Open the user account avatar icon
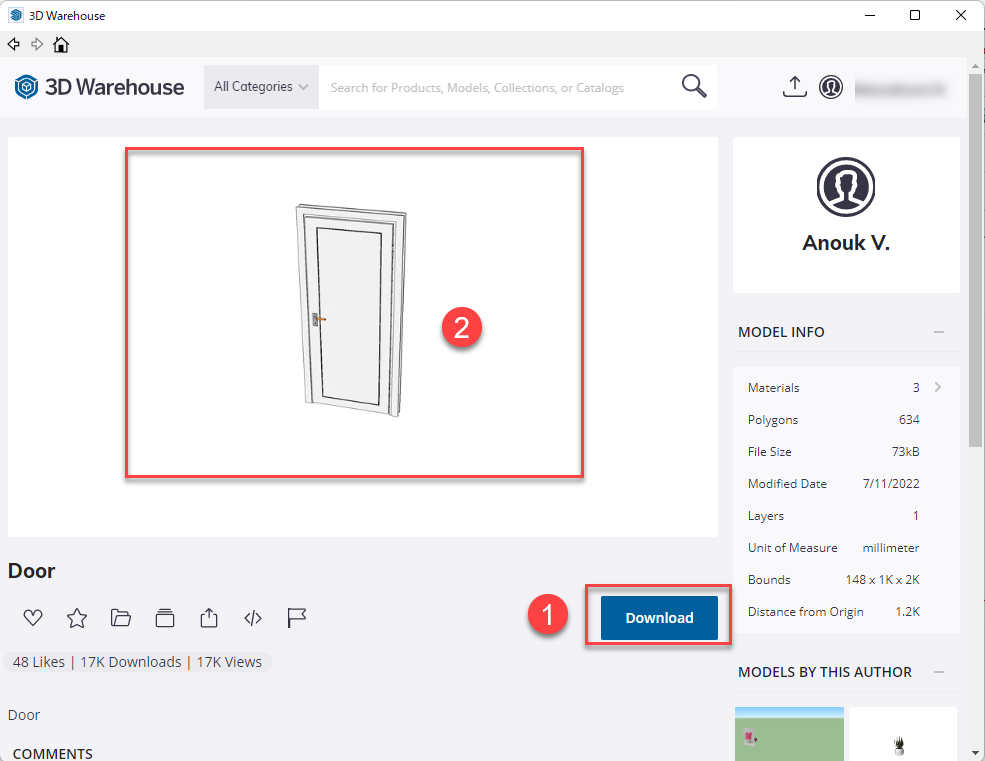Screen dimensions: 985x761 tap(831, 87)
